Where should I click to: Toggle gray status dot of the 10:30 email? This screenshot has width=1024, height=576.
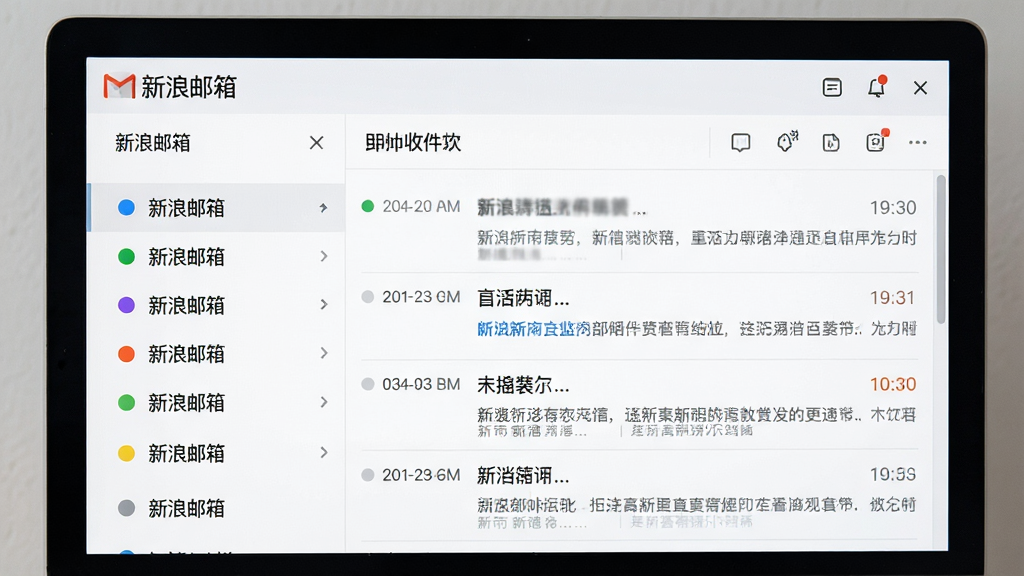368,384
